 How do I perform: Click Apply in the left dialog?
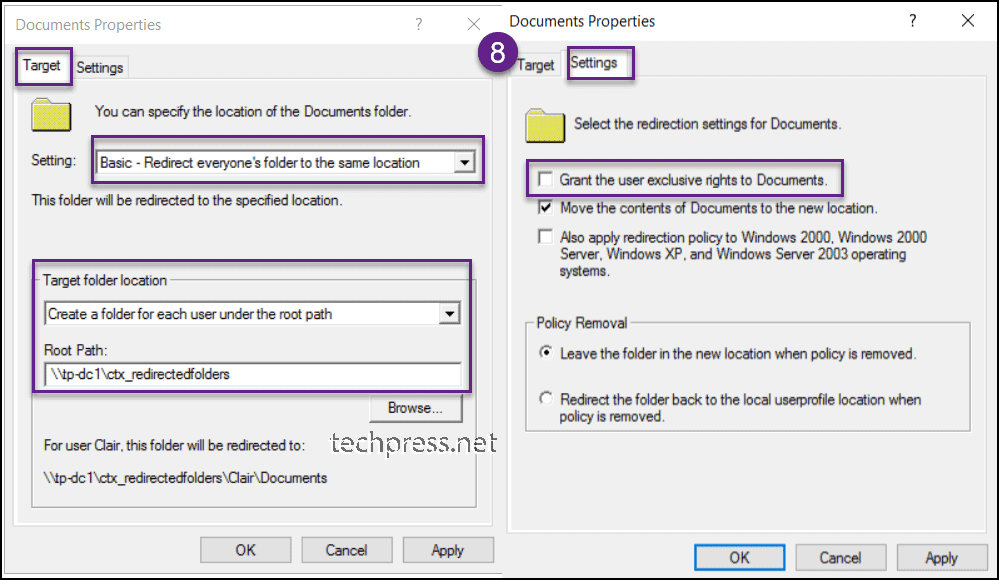tap(447, 550)
